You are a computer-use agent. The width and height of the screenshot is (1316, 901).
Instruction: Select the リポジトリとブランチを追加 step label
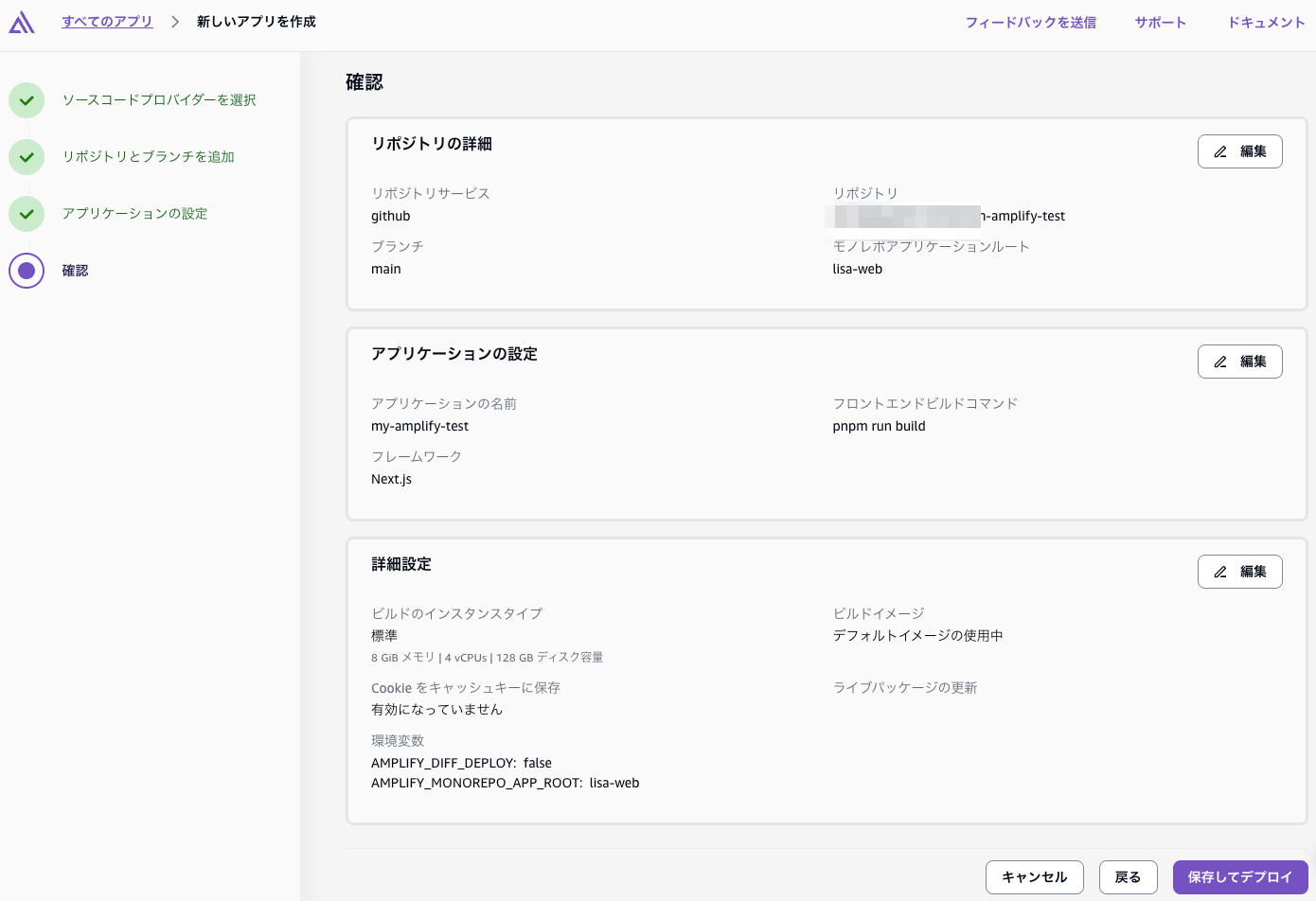click(x=150, y=156)
